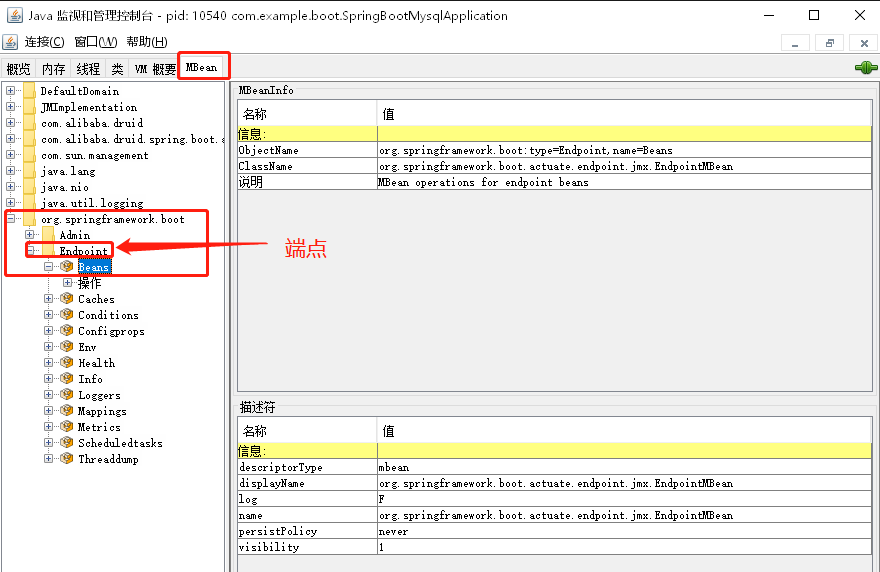The height and width of the screenshot is (572, 880).
Task: Open the 帮助(H) menu
Action: [146, 42]
